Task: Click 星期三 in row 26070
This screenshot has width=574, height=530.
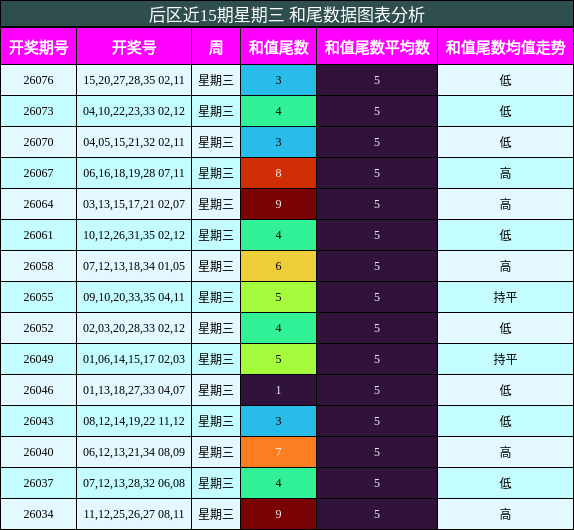Action: click(216, 142)
